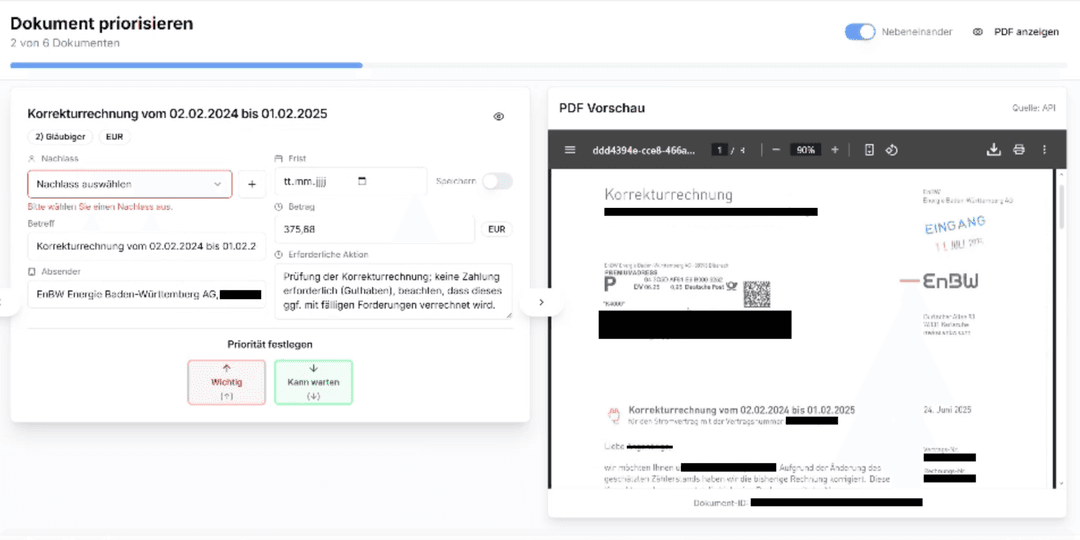Set priority to Kann warten
Viewport: 1080px width, 540px height.
pos(313,382)
